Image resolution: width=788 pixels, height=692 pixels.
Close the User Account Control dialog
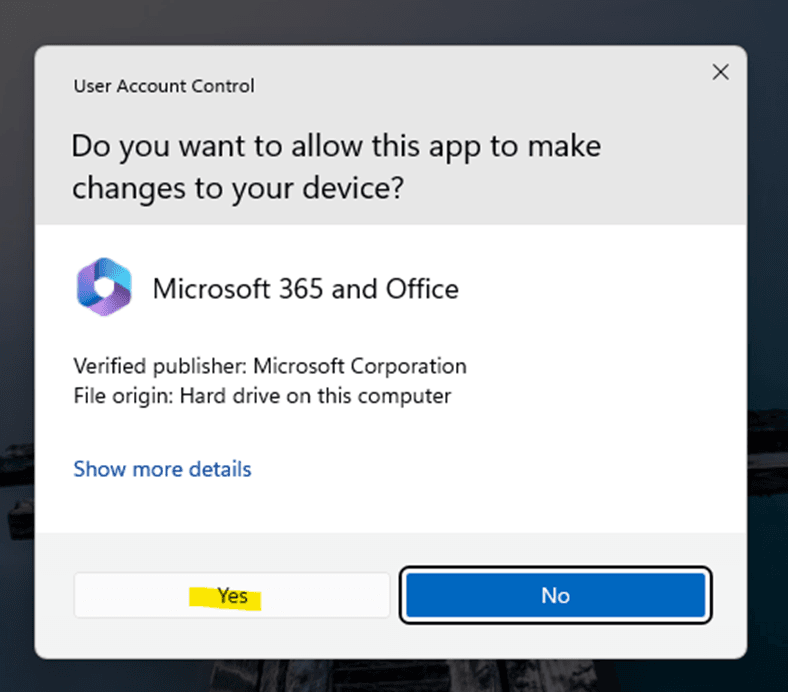(x=719, y=72)
